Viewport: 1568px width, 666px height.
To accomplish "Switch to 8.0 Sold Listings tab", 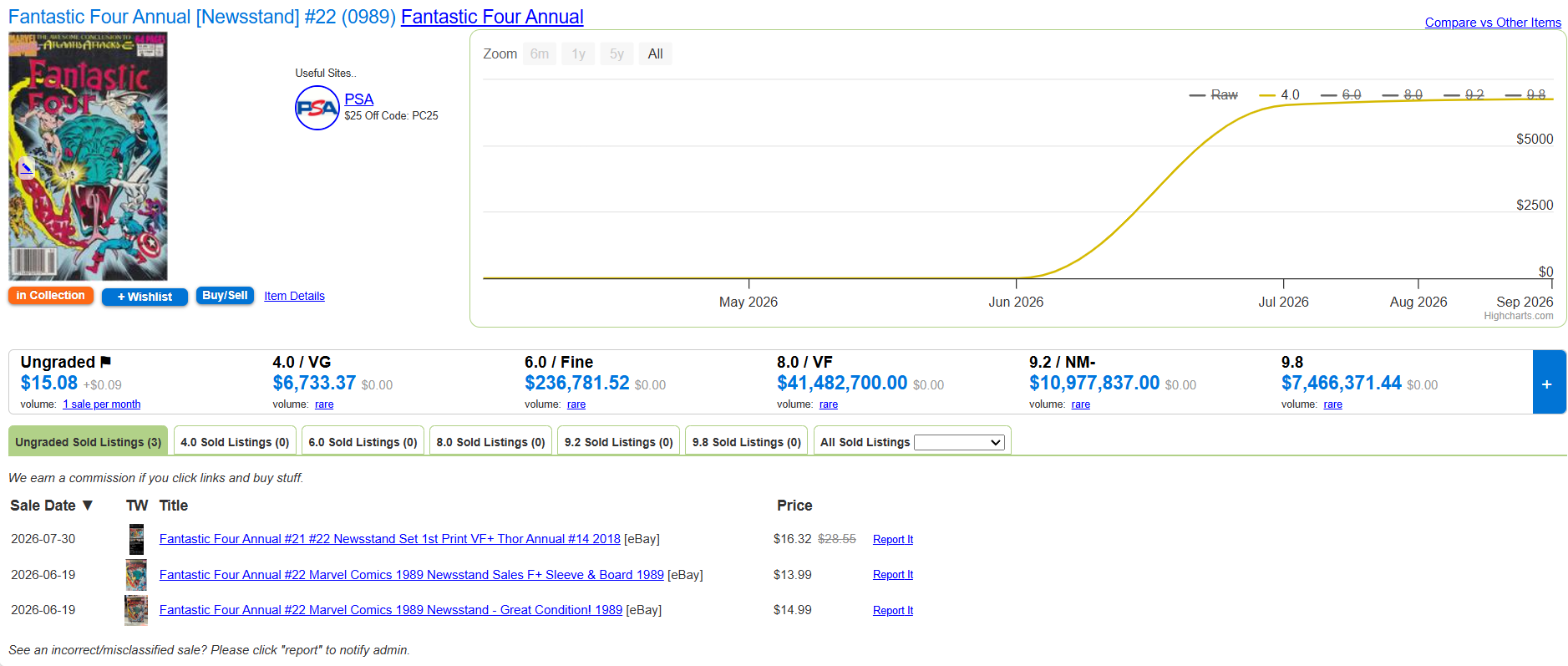I will 490,441.
